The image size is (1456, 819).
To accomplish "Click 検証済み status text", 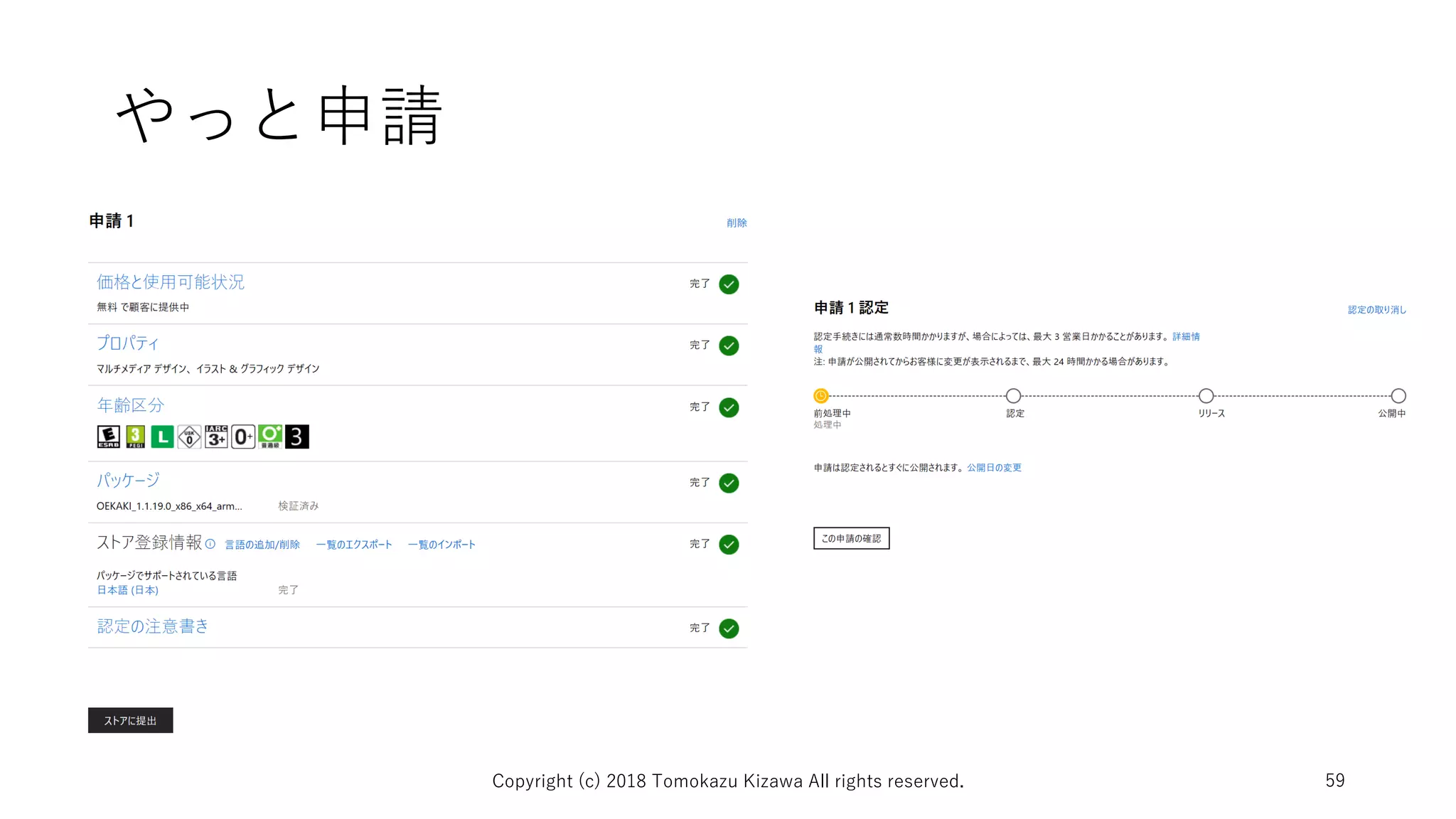I will [299, 506].
